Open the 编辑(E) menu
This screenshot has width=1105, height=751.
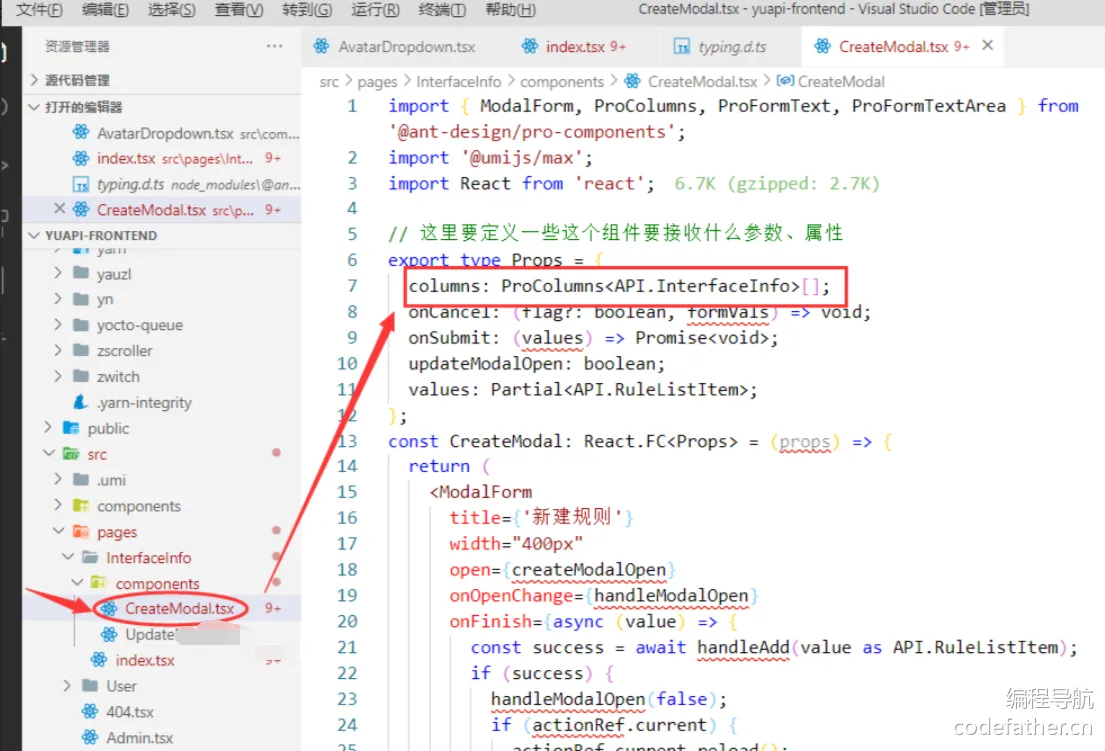(x=105, y=10)
